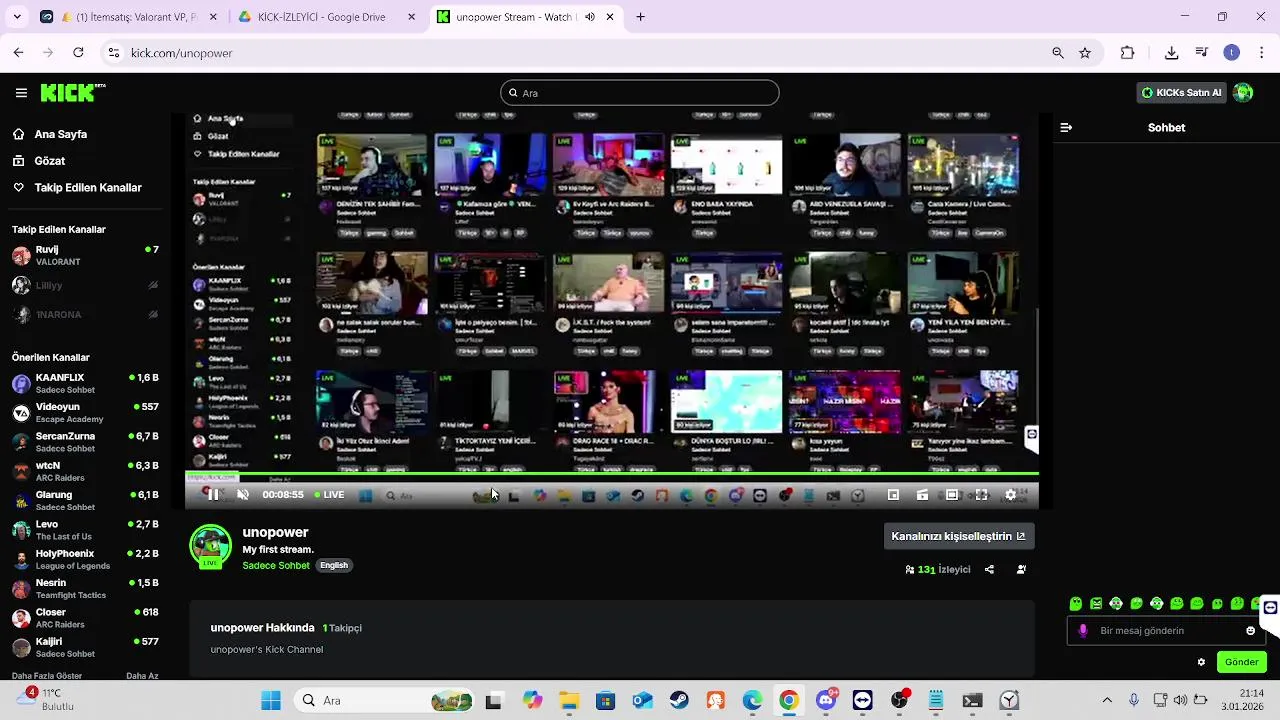Image resolution: width=1280 pixels, height=720 pixels.
Task: Mute the unopower Stream browser tab
Action: point(589,17)
